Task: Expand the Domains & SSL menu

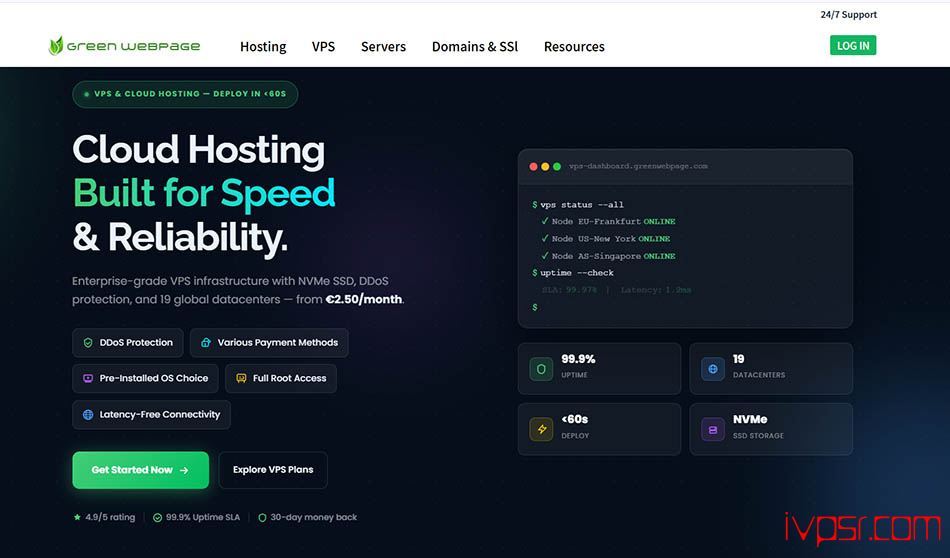Action: click(x=474, y=47)
